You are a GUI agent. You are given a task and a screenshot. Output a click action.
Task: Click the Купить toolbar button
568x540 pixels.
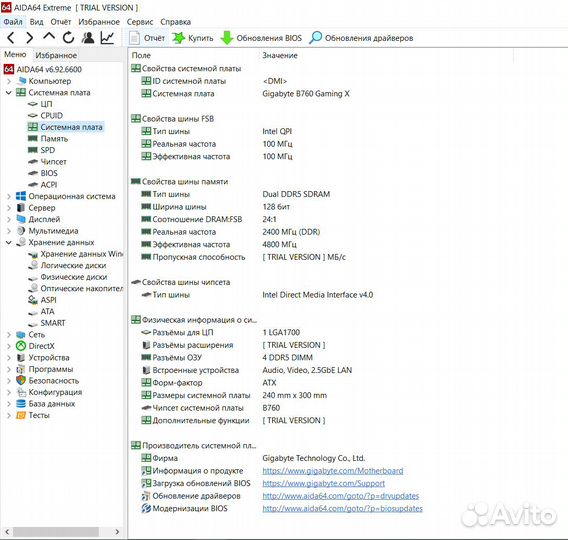click(x=192, y=38)
